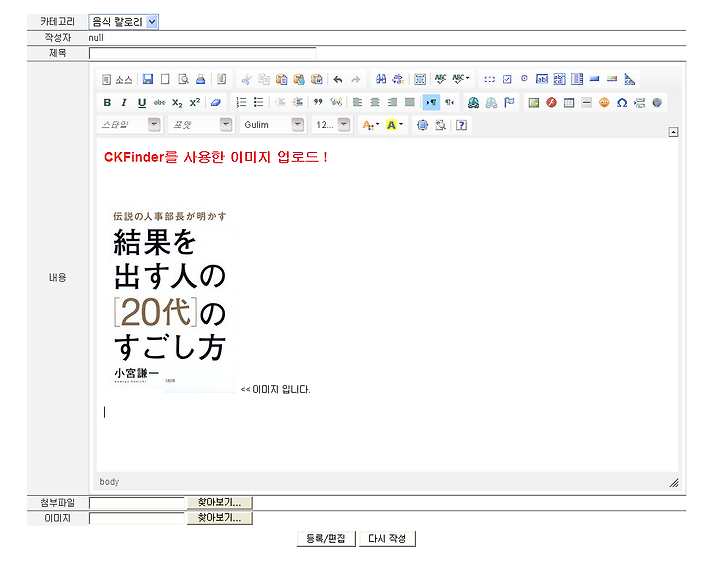Toggle the numbered list
The height and width of the screenshot is (566, 720).
[241, 102]
